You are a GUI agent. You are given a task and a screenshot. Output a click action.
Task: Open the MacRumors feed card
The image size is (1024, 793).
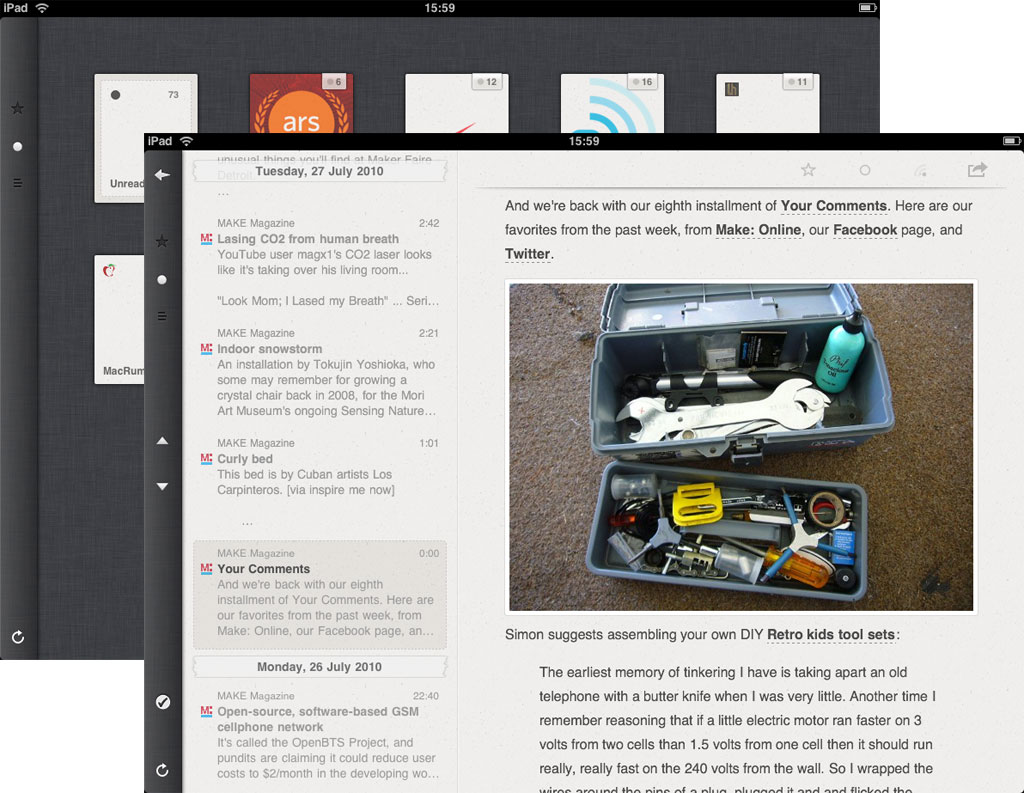120,319
